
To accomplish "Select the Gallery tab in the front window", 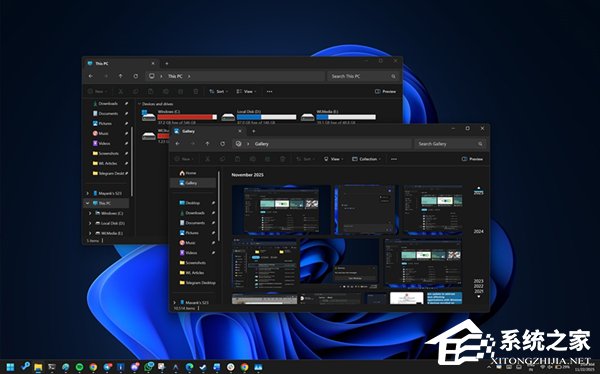I will (207, 131).
